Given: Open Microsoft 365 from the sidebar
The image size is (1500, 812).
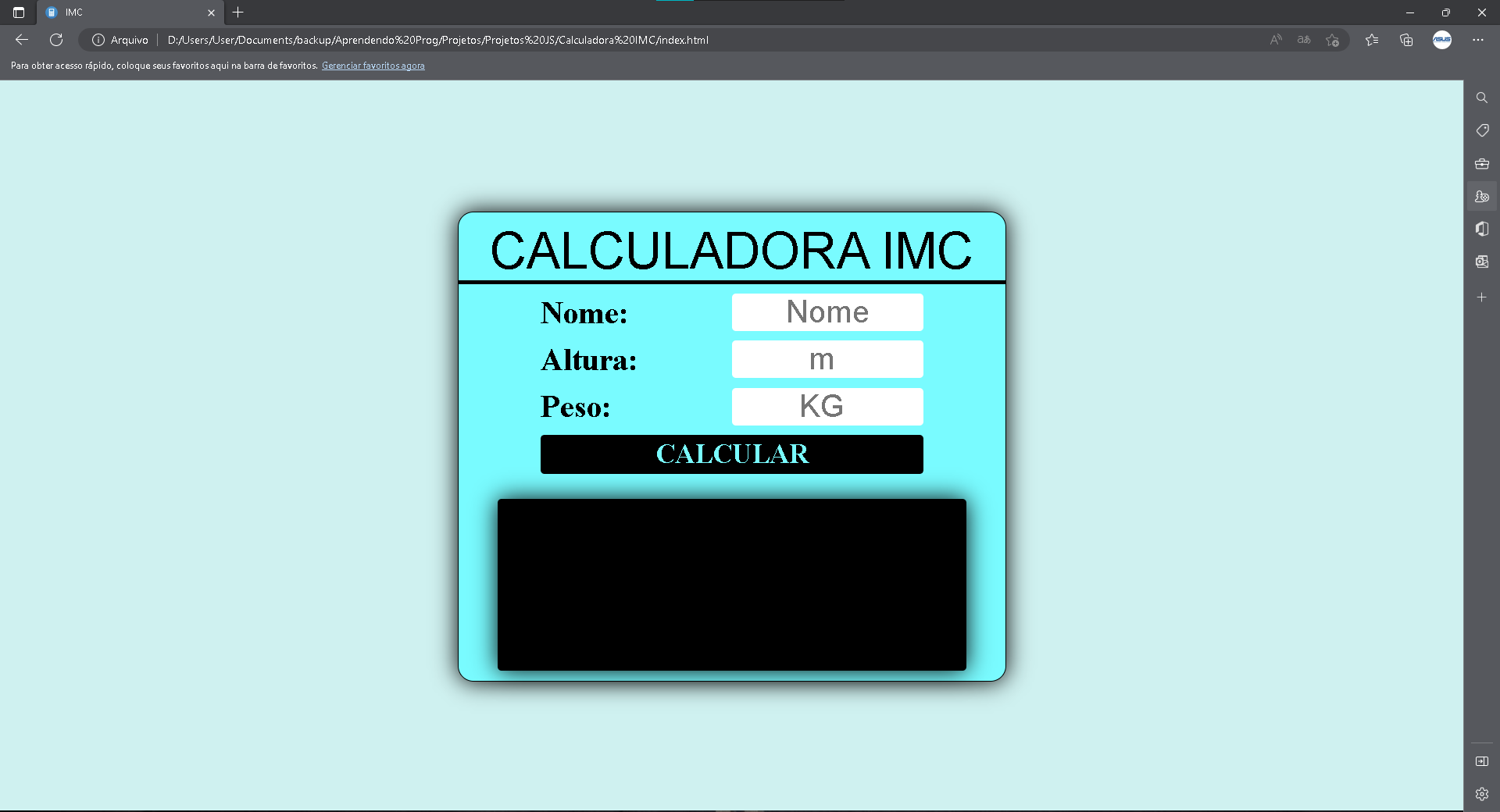Looking at the screenshot, I should (1482, 229).
